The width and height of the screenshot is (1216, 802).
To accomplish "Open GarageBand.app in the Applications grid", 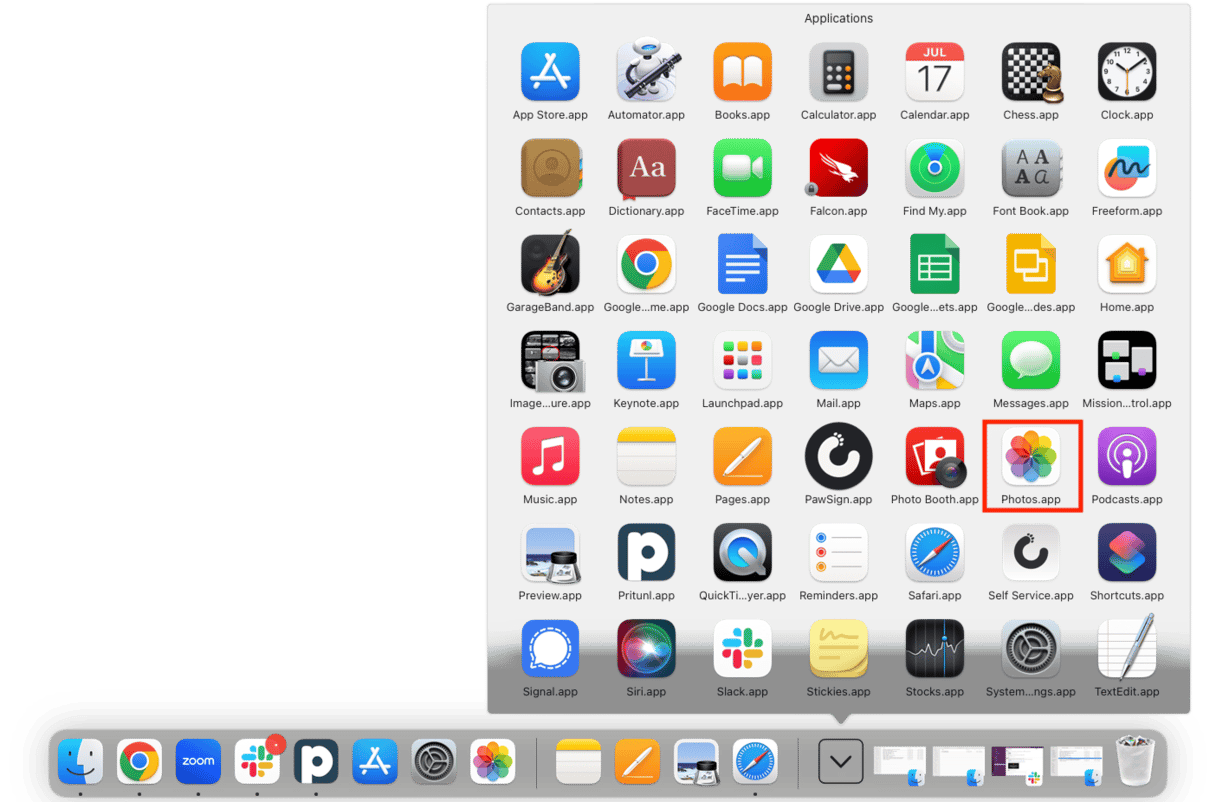I will (x=550, y=264).
